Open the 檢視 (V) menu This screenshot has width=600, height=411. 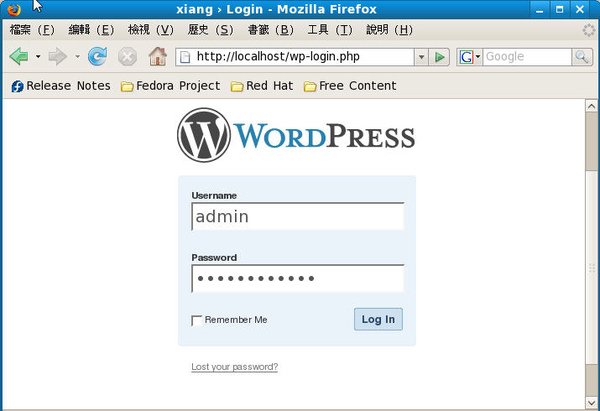[x=150, y=30]
